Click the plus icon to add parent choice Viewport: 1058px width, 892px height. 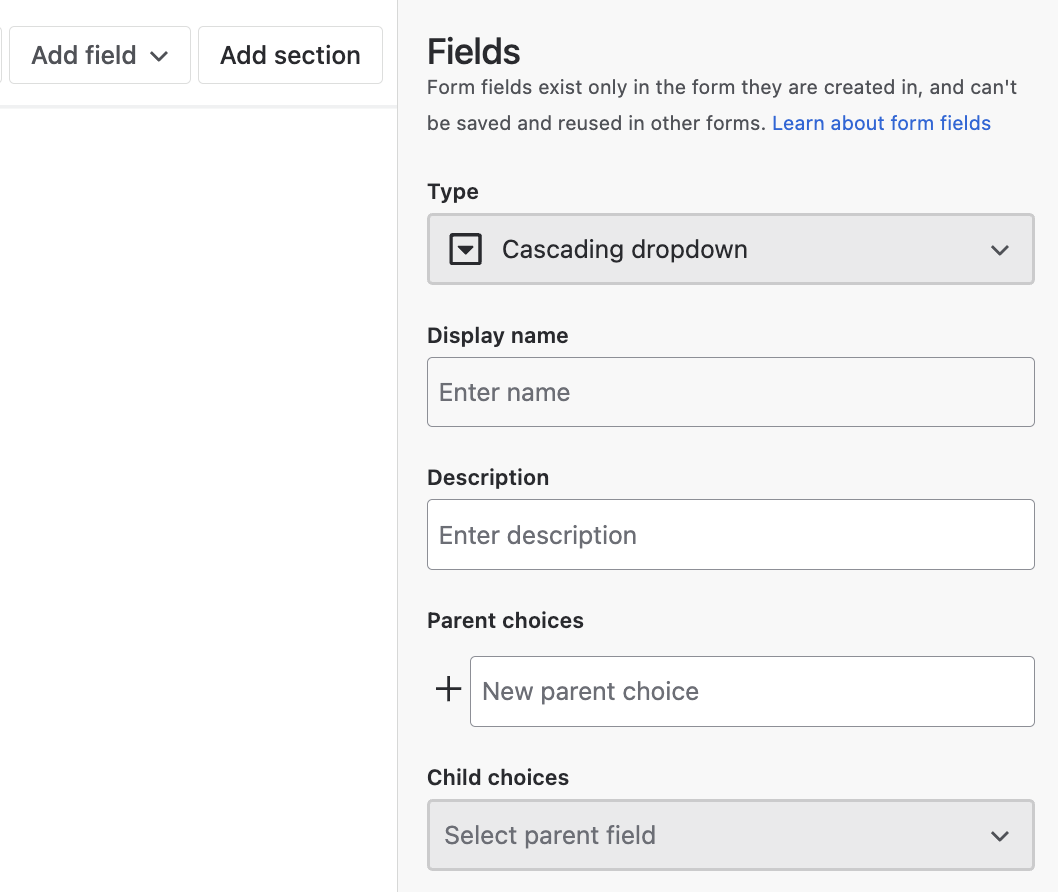446,689
